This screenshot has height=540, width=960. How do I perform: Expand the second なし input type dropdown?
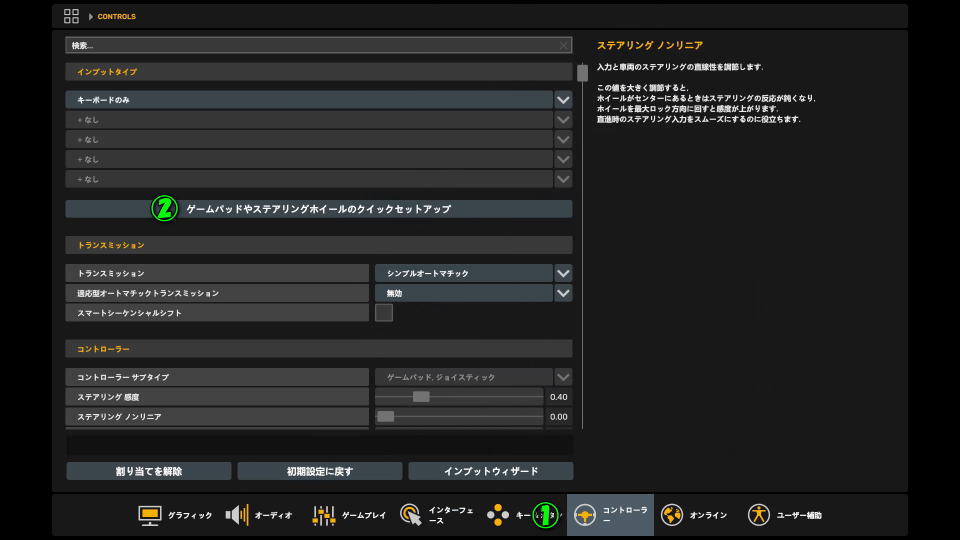pyautogui.click(x=563, y=139)
